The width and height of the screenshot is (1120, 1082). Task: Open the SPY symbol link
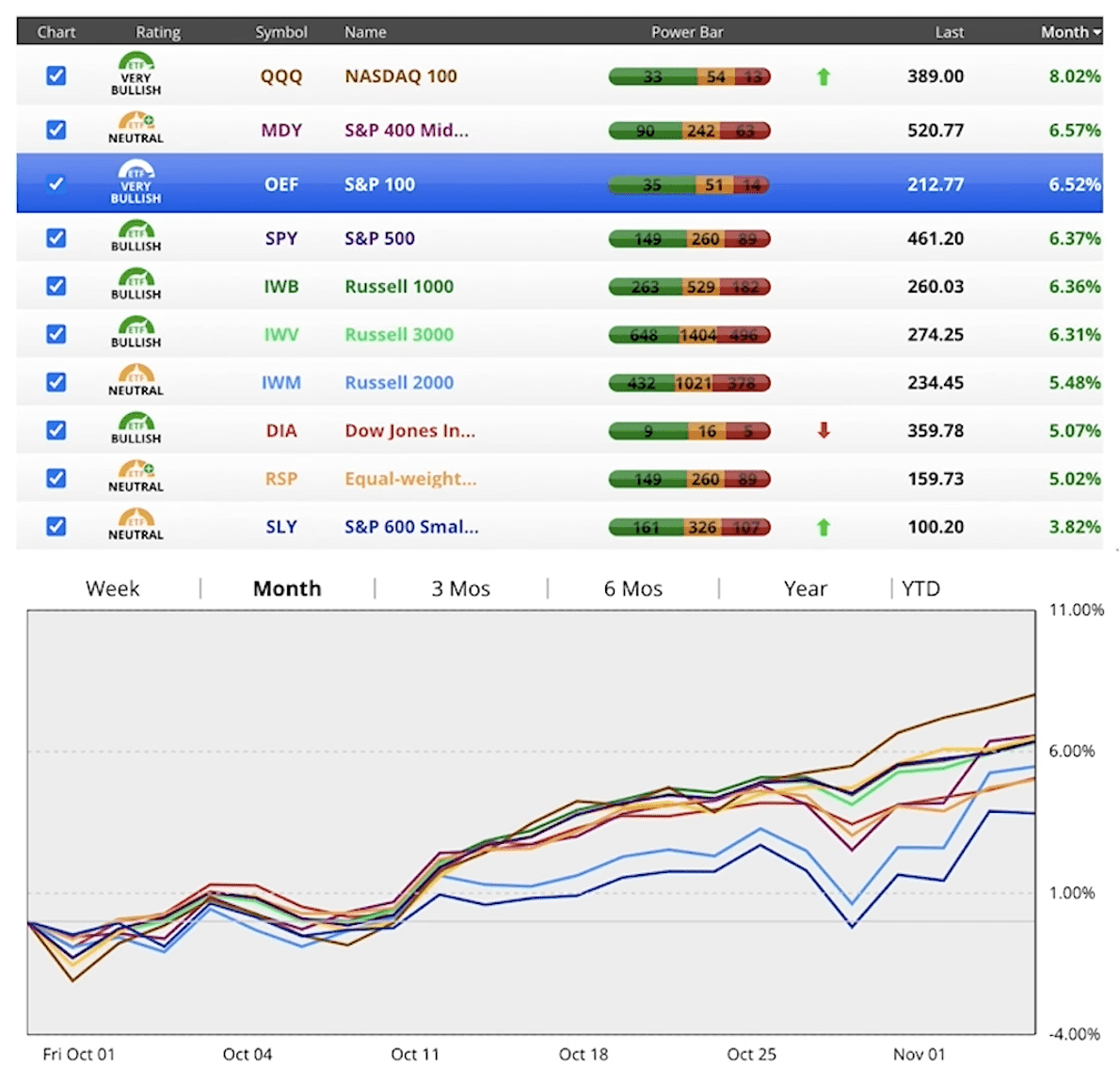pyautogui.click(x=281, y=238)
